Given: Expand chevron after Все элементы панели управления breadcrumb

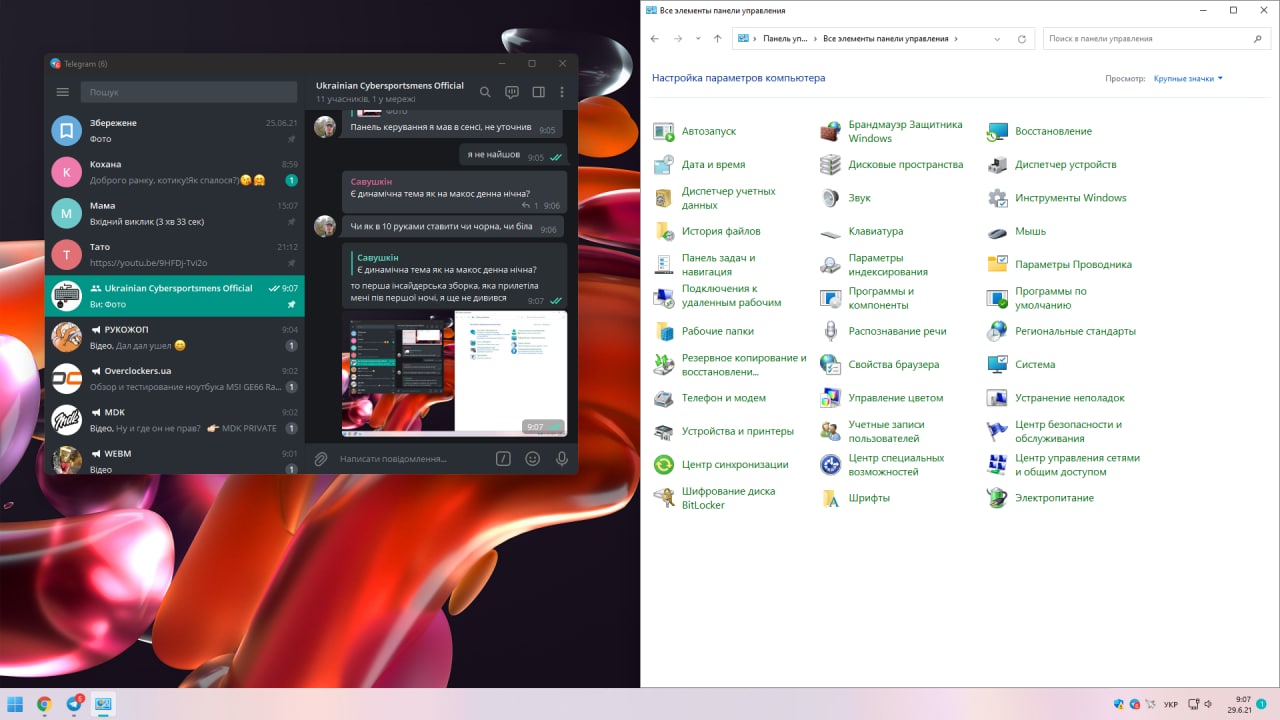Looking at the screenshot, I should tap(956, 39).
